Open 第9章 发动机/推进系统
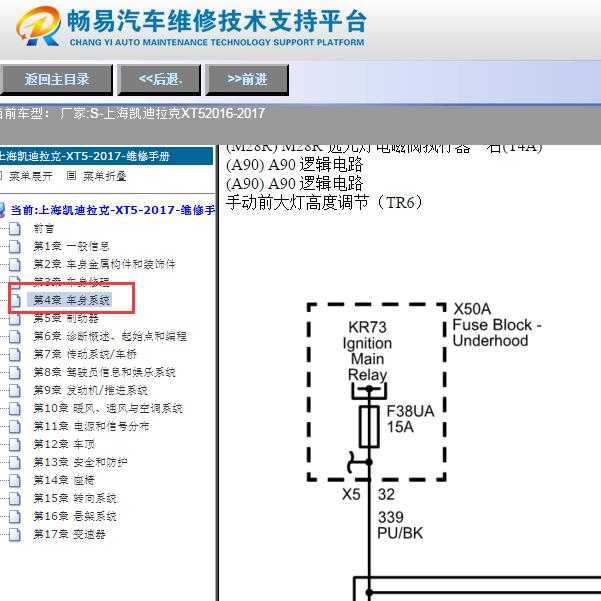Screen dimensions: 601x601 coord(90,390)
